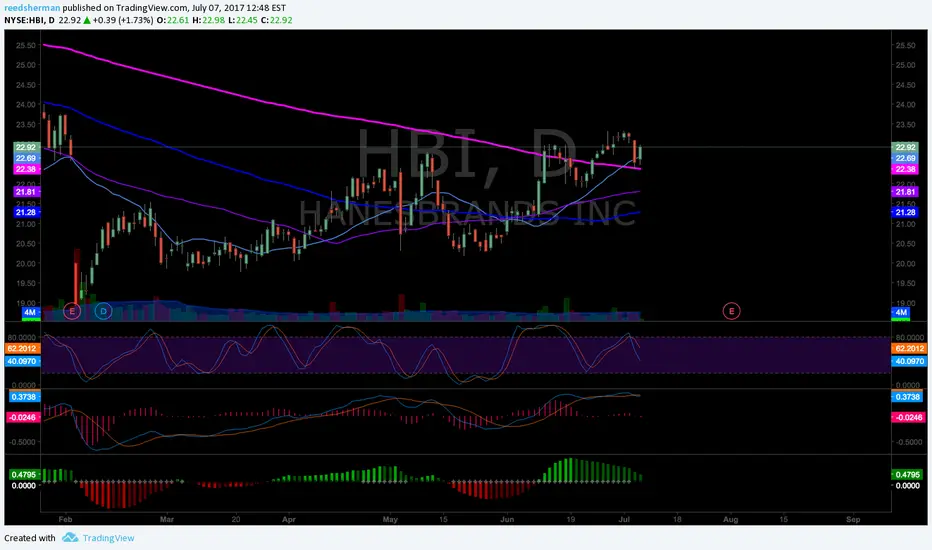
Task: Click the 25.50 tick on right price axis
Action: (x=905, y=45)
